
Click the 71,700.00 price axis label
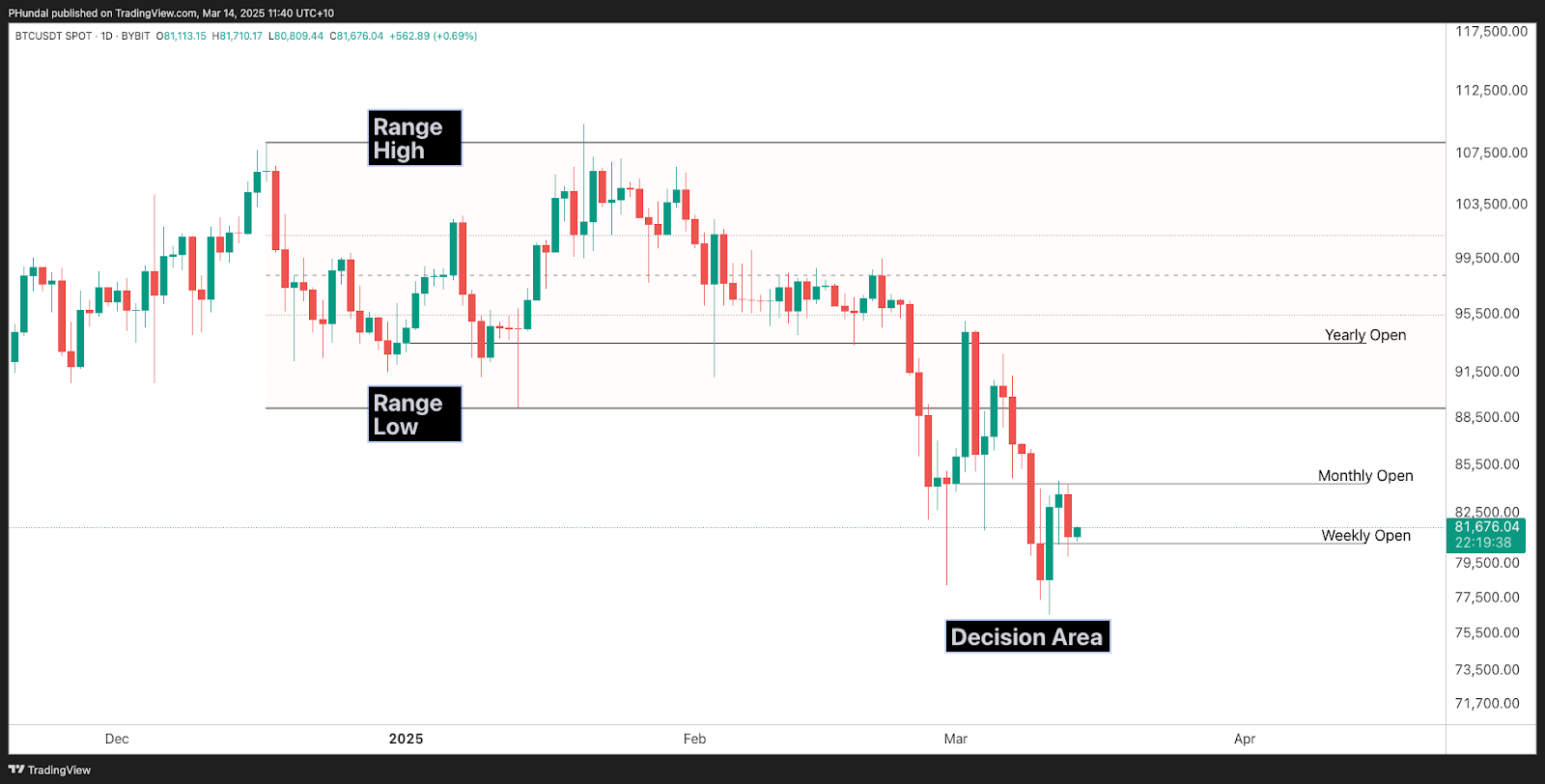(x=1487, y=703)
